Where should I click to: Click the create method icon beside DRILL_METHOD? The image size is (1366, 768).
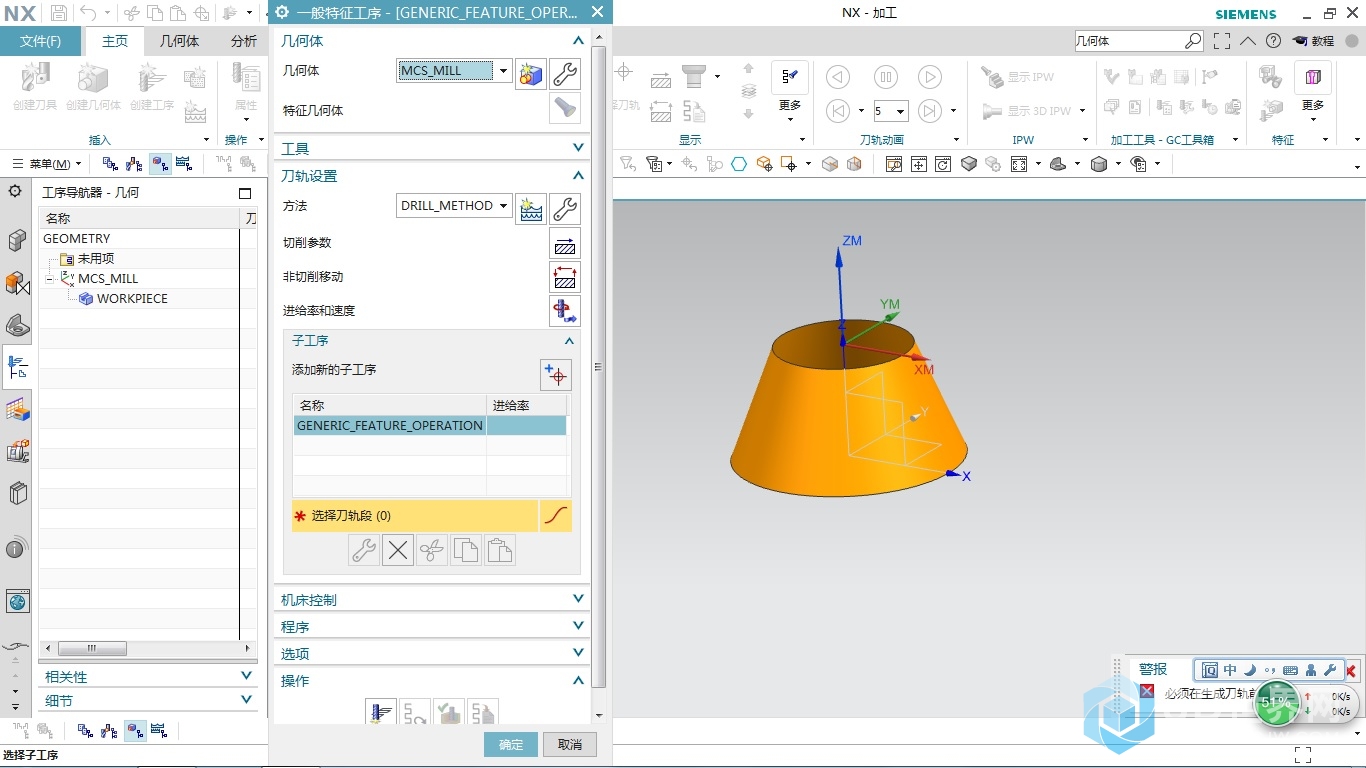531,208
